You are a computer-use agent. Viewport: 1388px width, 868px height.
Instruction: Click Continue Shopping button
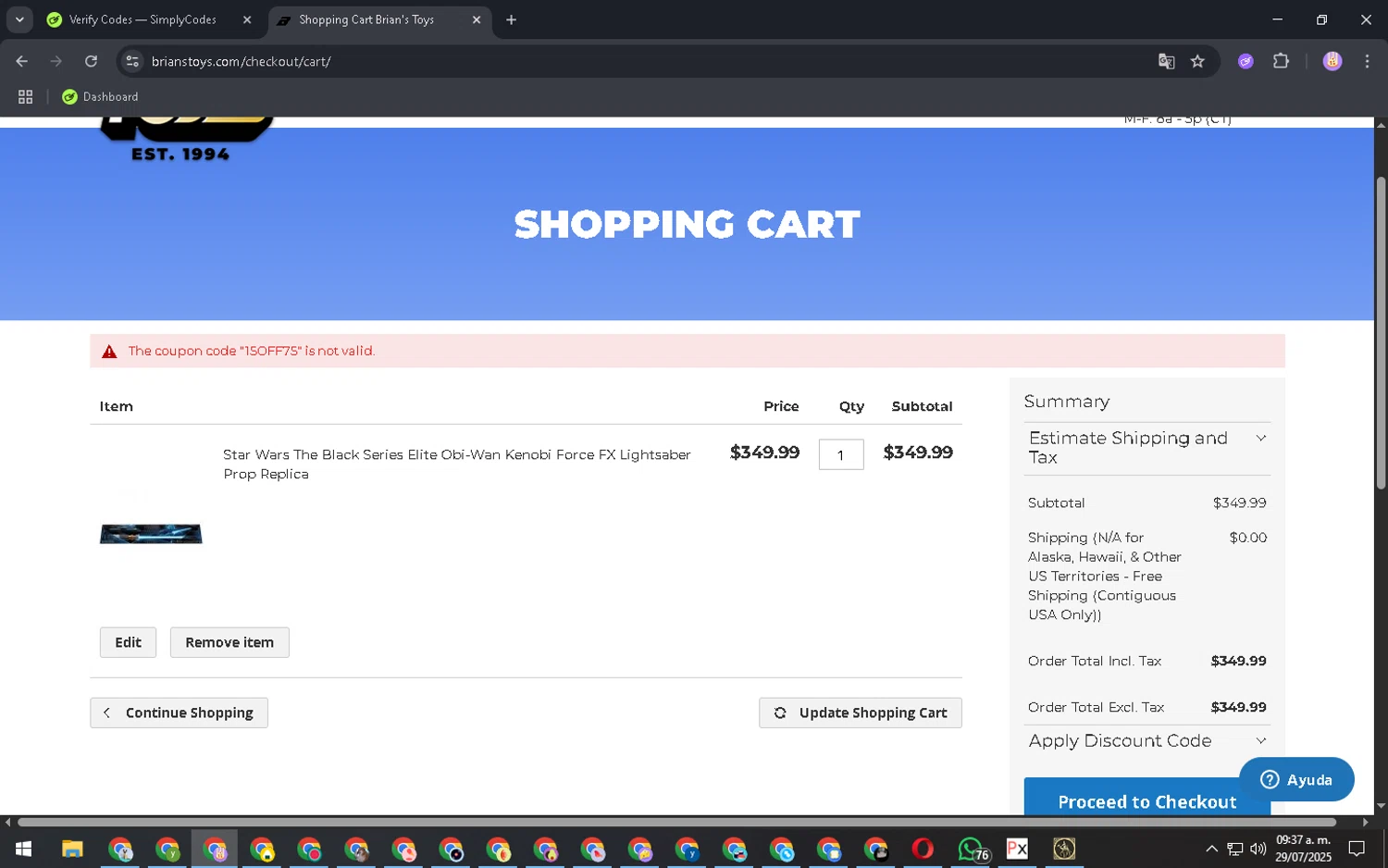coord(179,713)
